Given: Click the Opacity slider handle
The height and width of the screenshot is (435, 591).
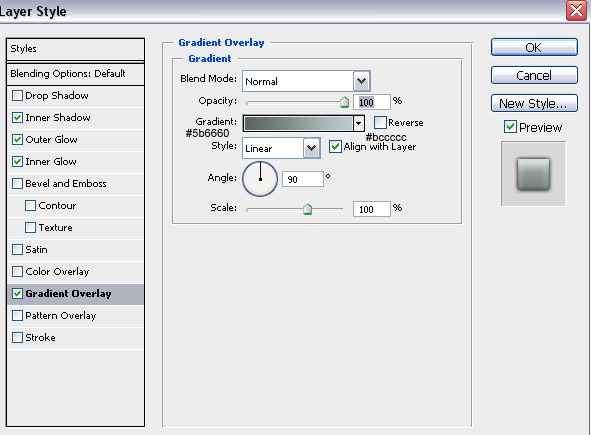Looking at the screenshot, I should point(344,102).
